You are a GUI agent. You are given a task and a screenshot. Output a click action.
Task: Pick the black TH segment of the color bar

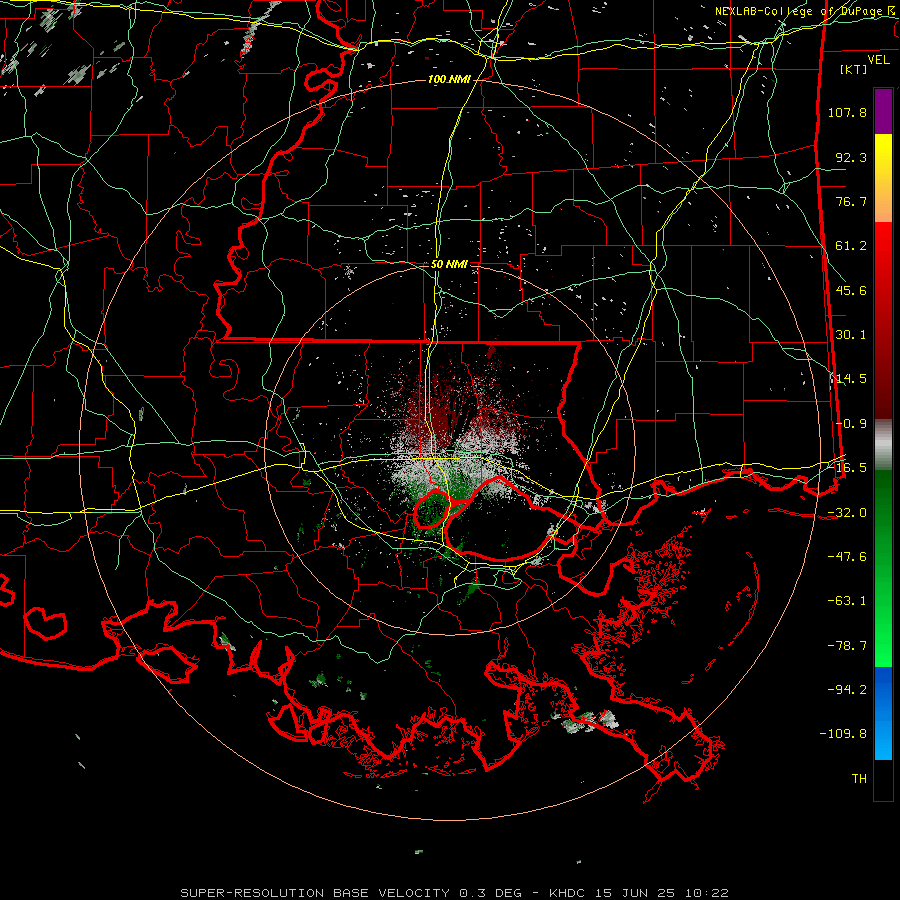pos(883,780)
